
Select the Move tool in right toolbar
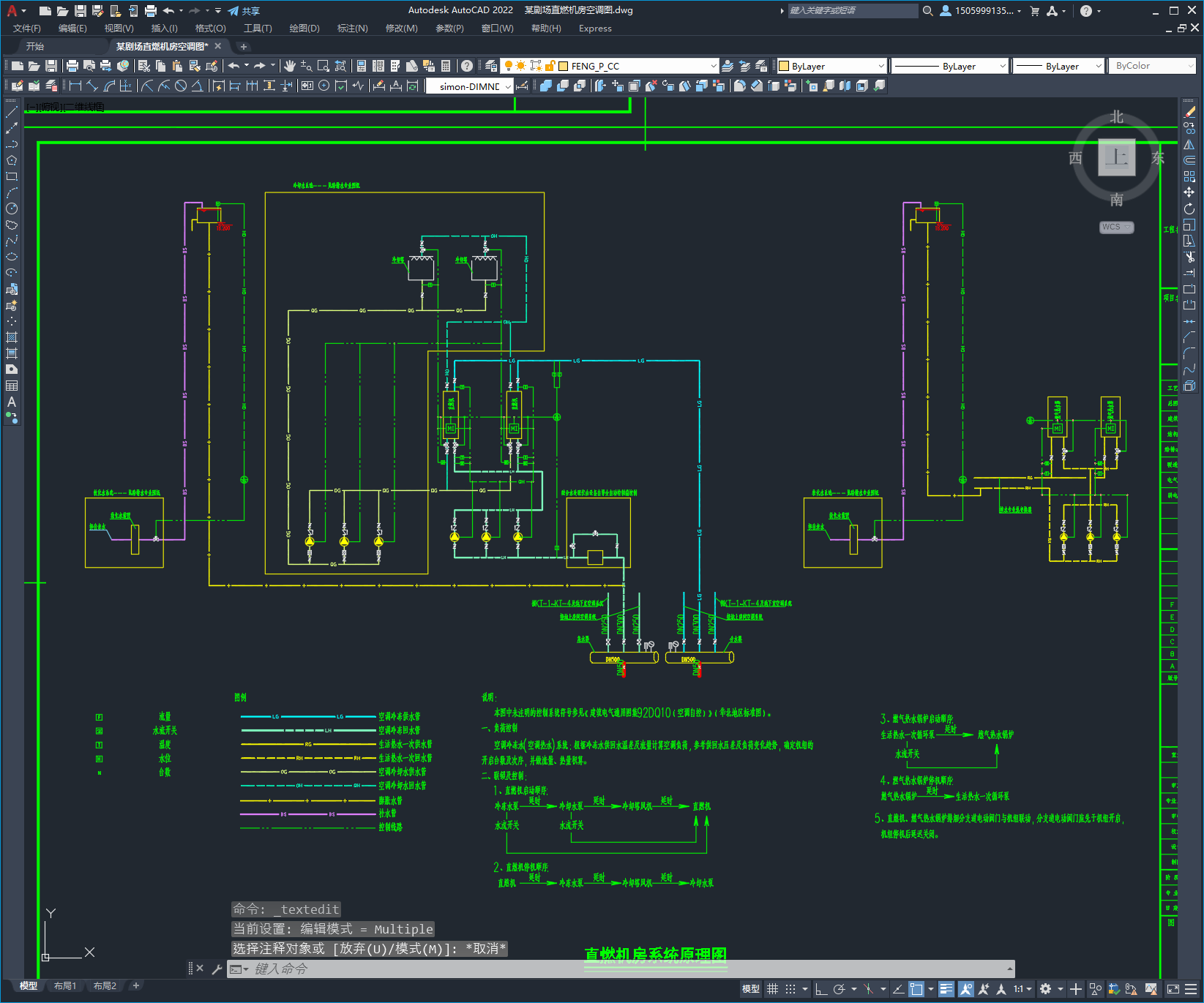(1189, 192)
